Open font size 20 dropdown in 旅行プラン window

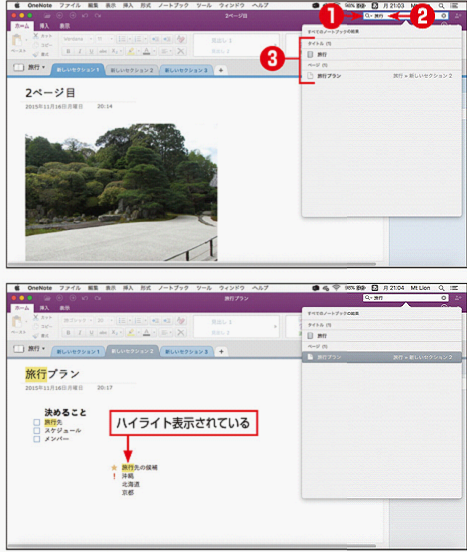click(x=105, y=320)
